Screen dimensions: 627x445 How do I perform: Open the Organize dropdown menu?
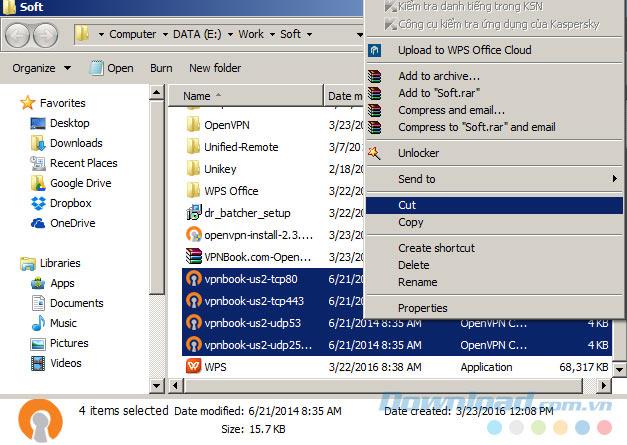click(x=41, y=68)
